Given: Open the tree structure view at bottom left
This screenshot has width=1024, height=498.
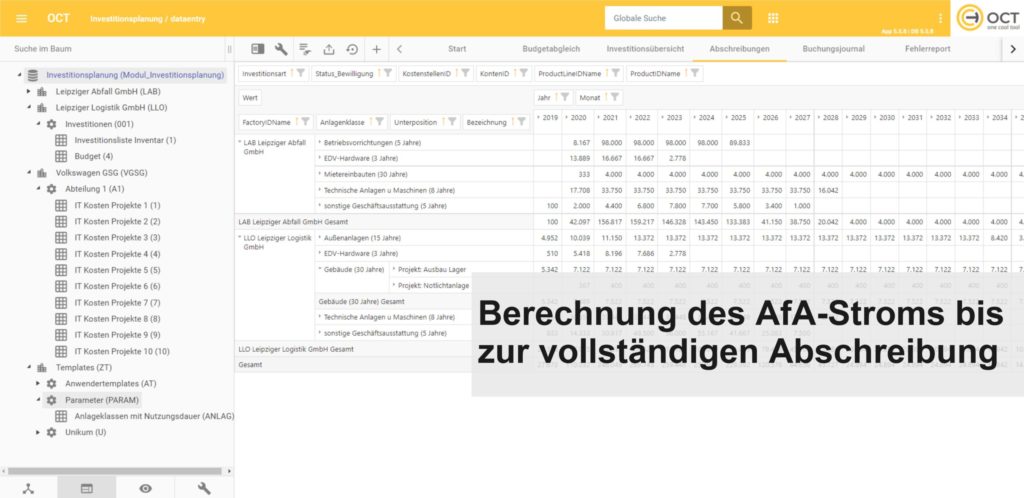Looking at the screenshot, I should [x=29, y=488].
